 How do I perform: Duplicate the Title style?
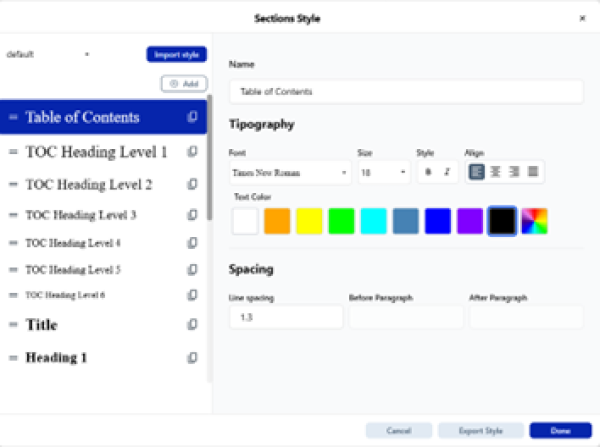tap(193, 325)
